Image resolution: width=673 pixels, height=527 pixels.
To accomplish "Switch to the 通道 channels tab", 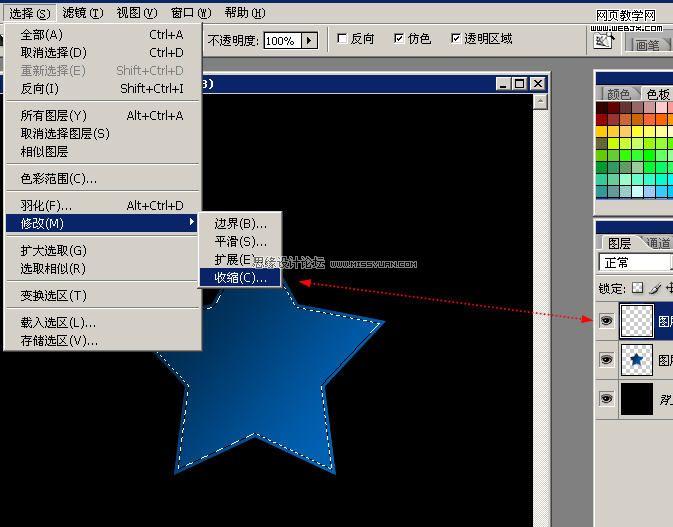I will pos(658,243).
